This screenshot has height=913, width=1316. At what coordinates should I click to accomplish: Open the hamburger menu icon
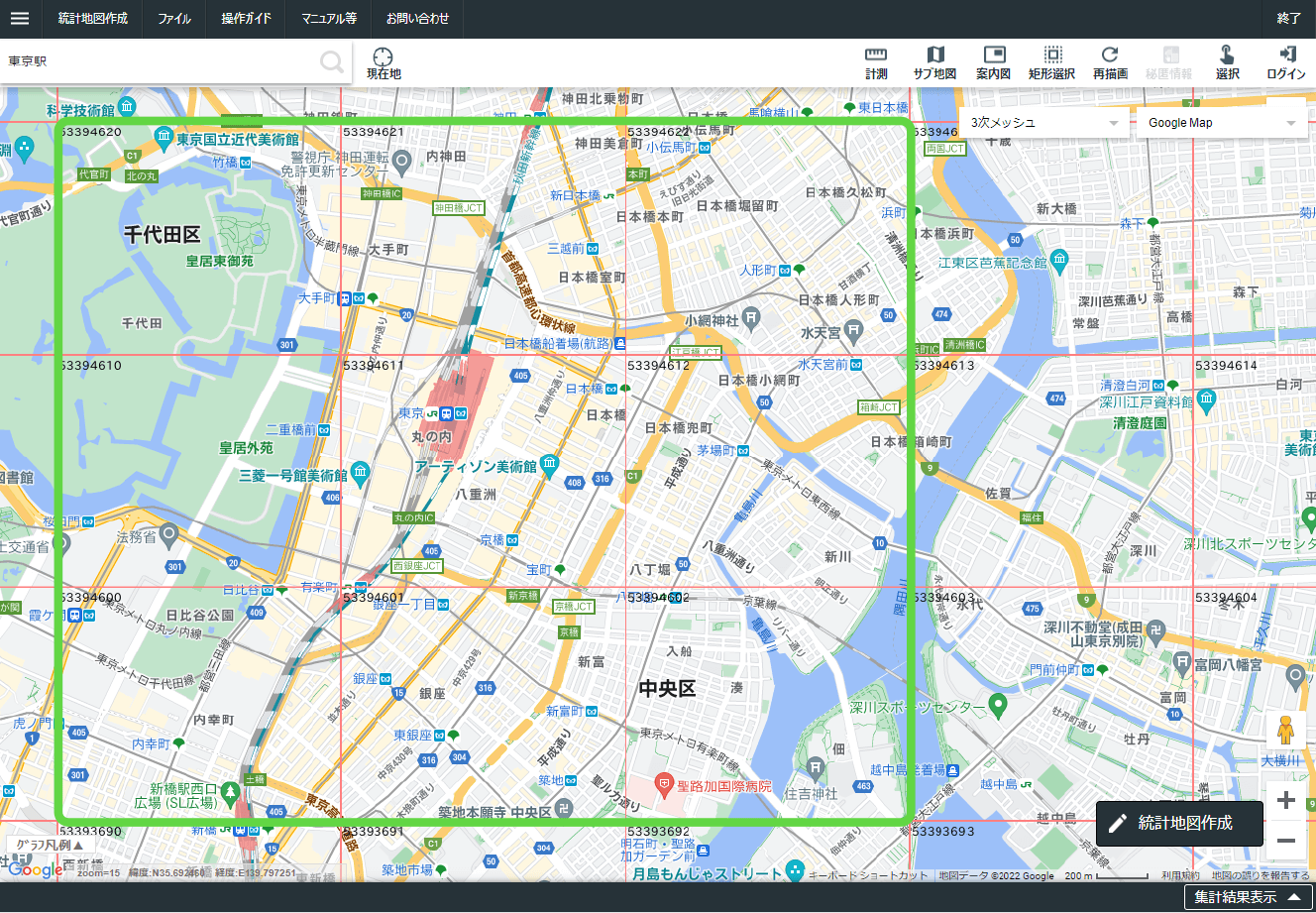pos(20,19)
